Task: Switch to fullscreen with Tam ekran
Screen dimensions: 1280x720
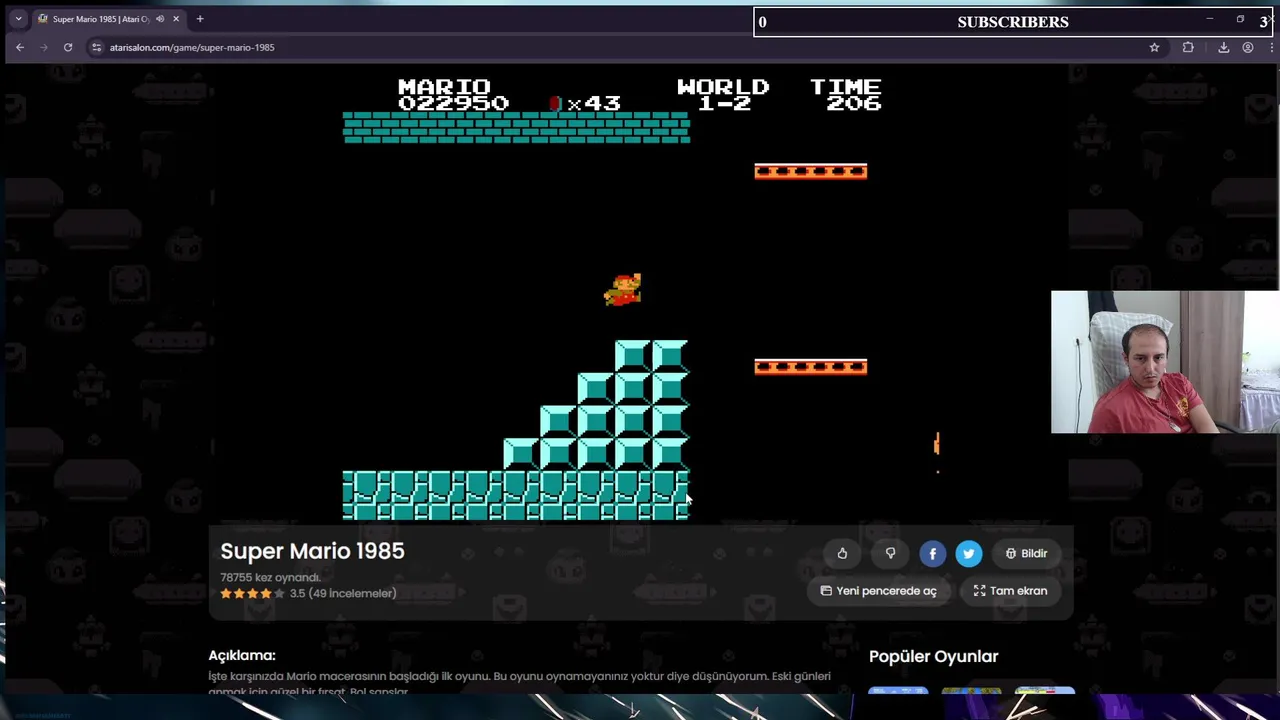Action: 1010,591
